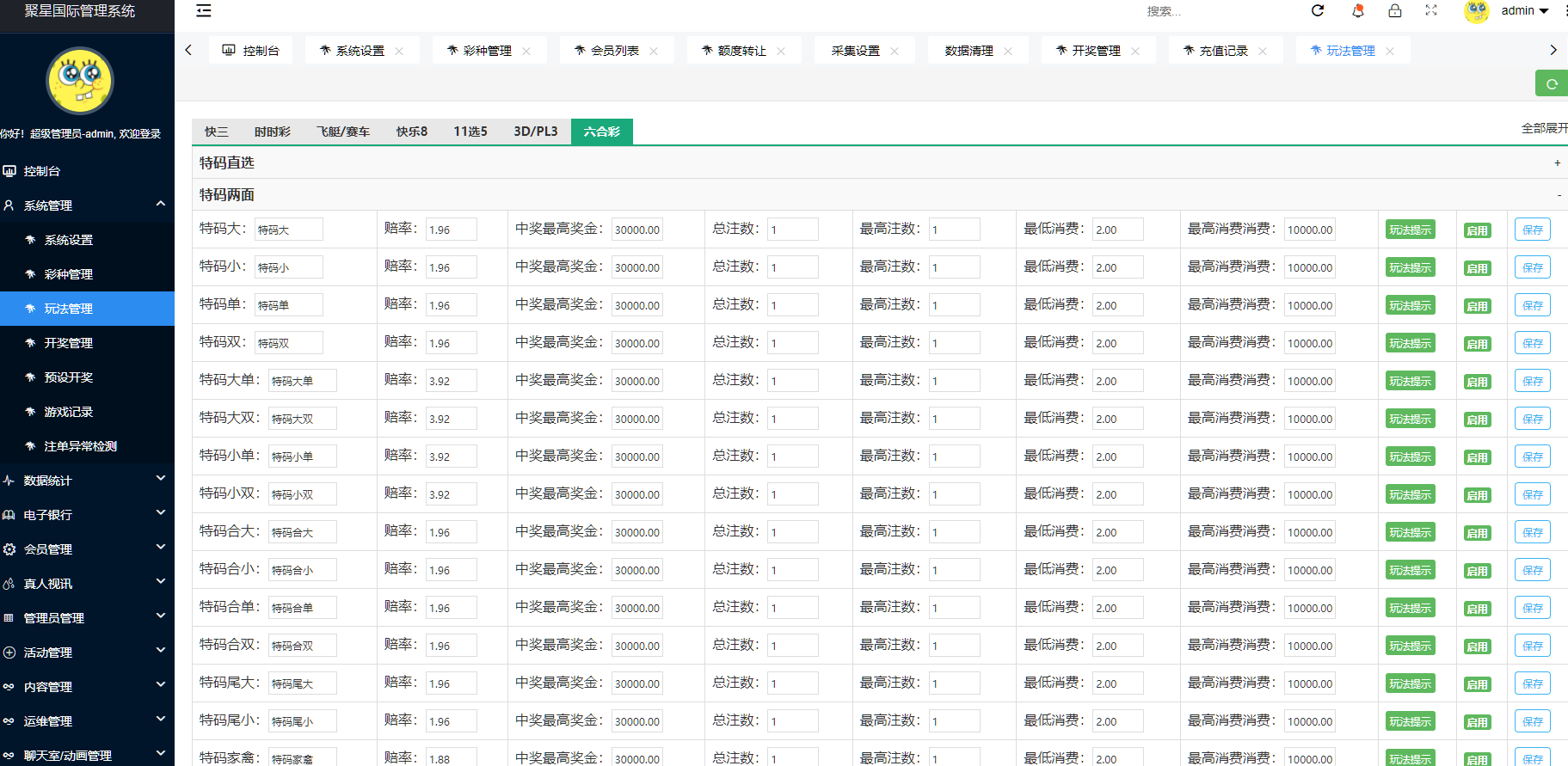The height and width of the screenshot is (766, 1568).
Task: Toggle 启用 status for 特码合大 row
Action: click(x=1477, y=533)
